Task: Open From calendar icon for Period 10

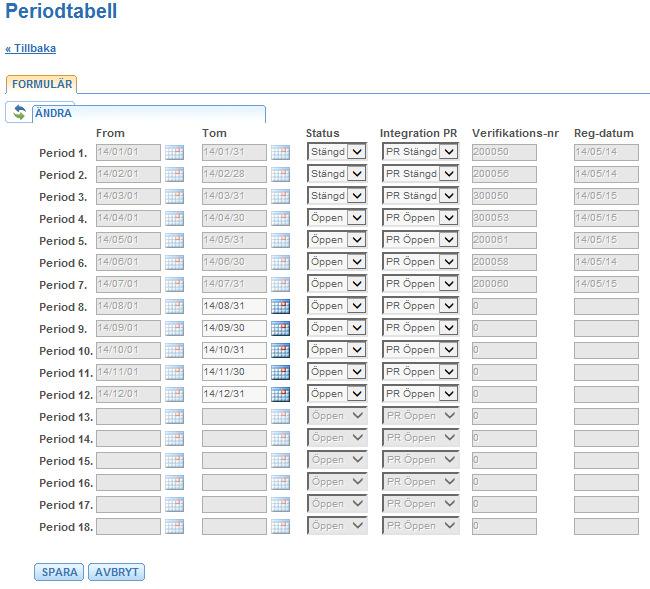Action: coord(175,350)
